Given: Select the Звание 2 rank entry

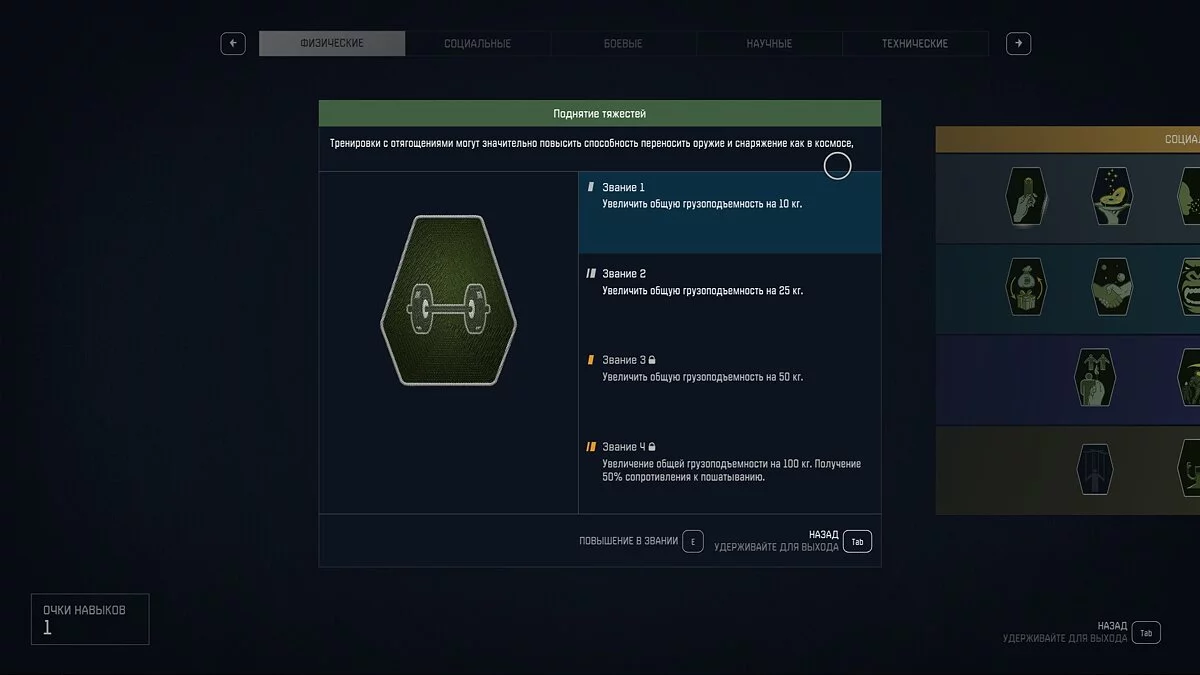Looking at the screenshot, I should (729, 282).
